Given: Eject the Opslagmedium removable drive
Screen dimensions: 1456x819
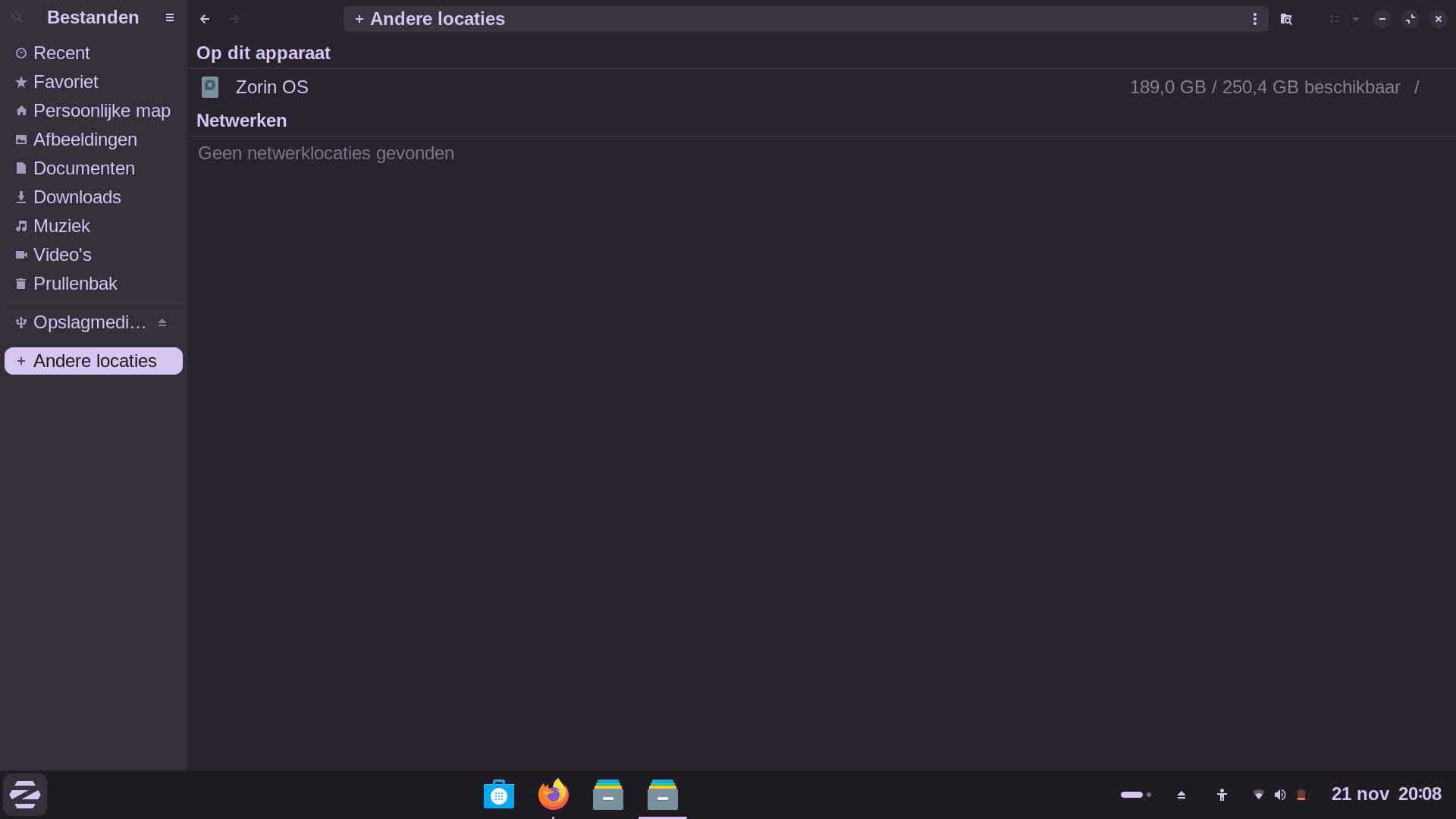Looking at the screenshot, I should coord(162,322).
